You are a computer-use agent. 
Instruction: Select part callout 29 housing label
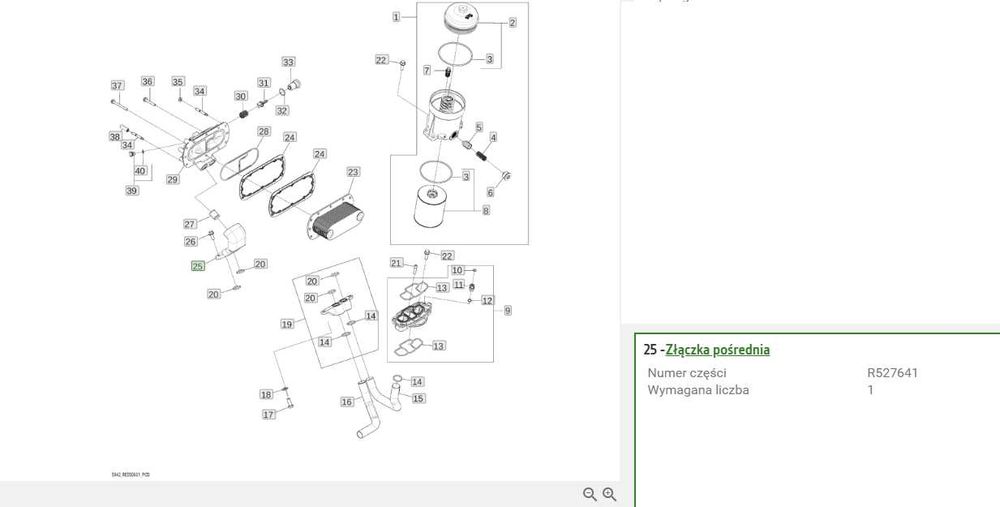click(173, 180)
